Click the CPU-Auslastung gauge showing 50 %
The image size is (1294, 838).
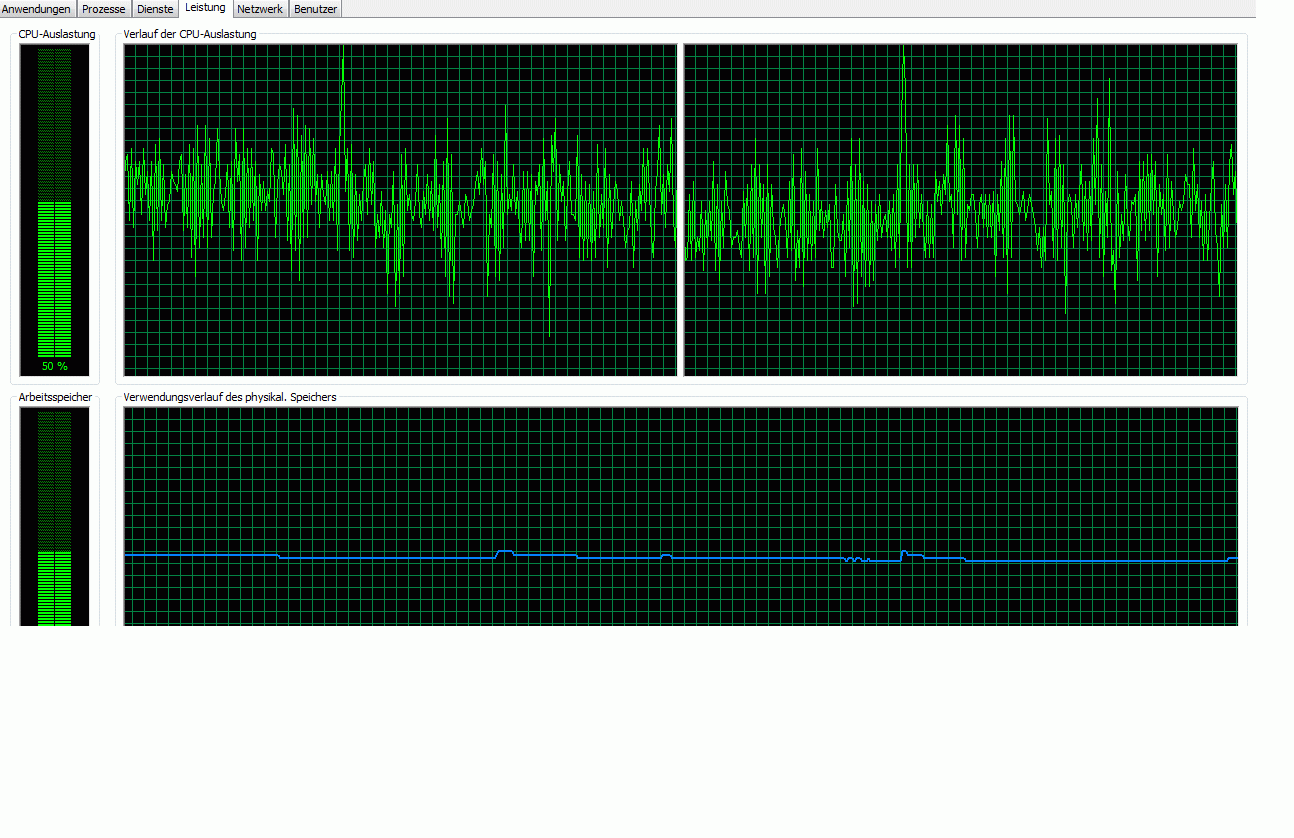pyautogui.click(x=55, y=210)
